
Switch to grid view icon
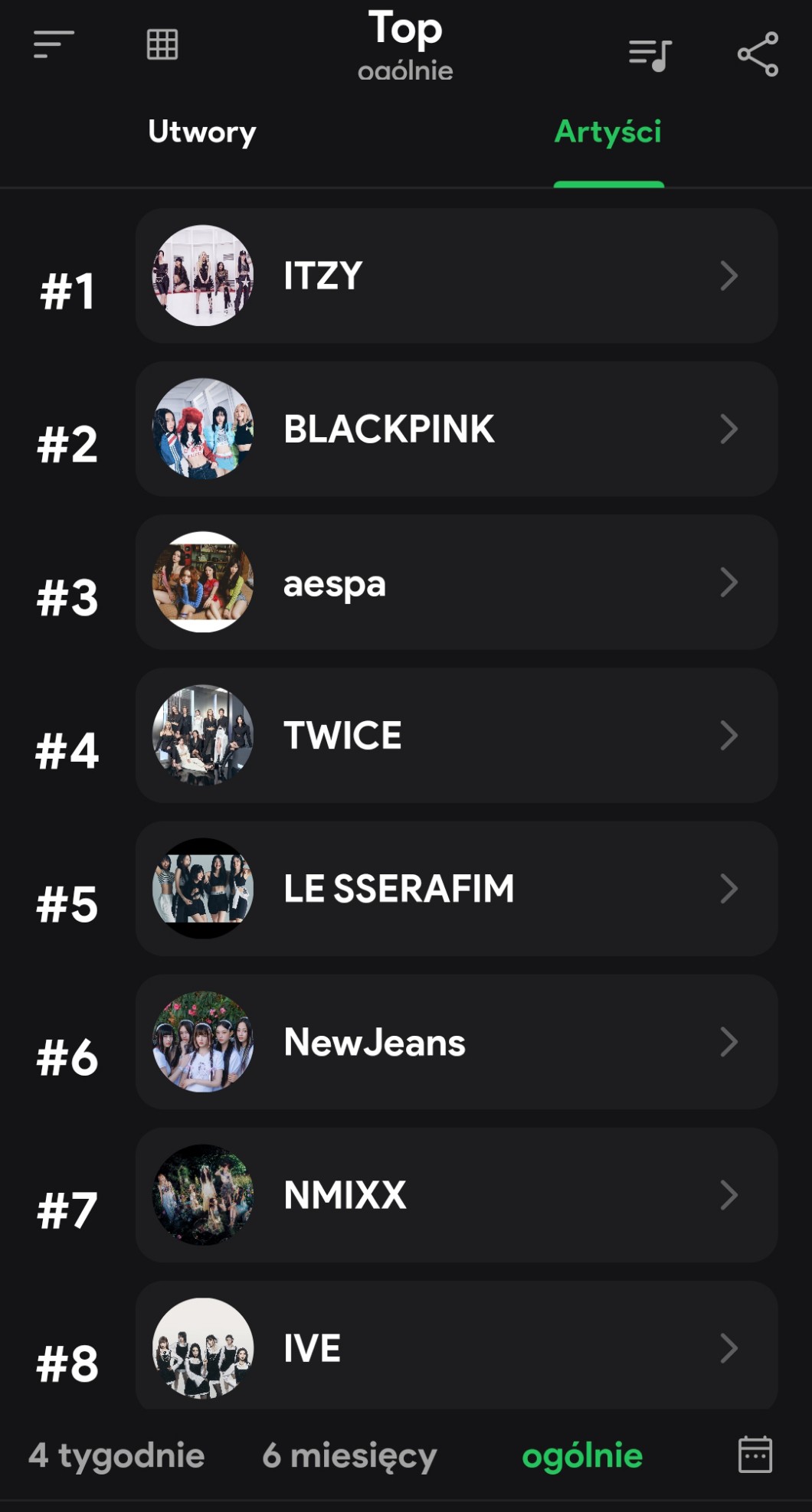tap(162, 44)
